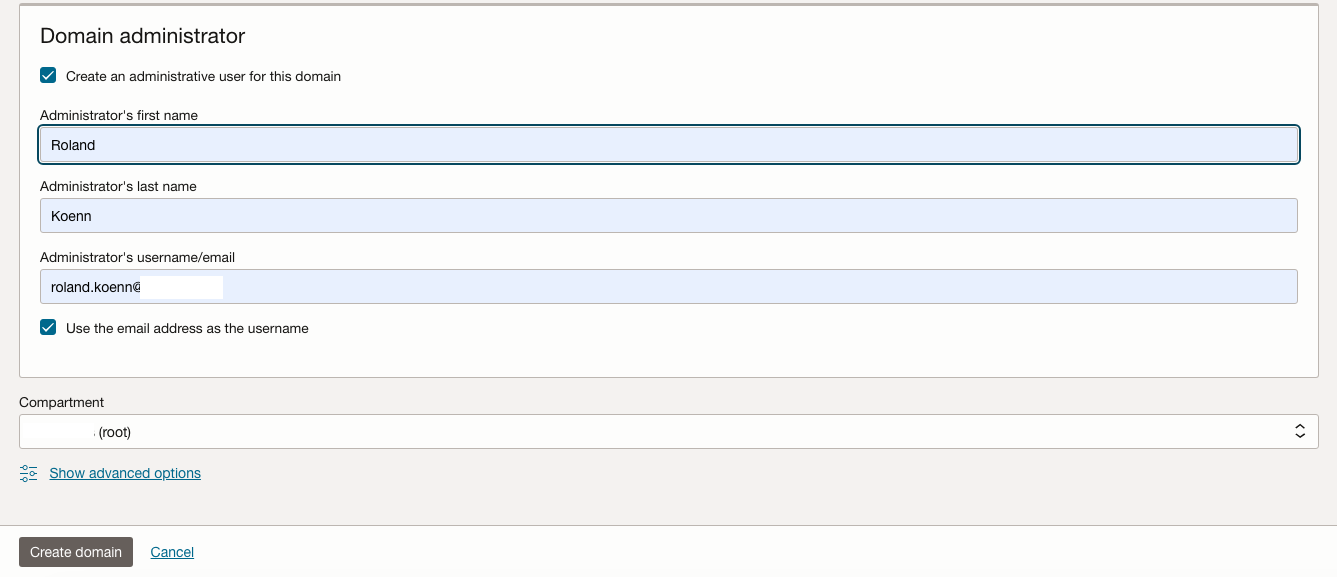
Task: Uncheck "Create an administrative user for this domain"
Action: coord(48,74)
